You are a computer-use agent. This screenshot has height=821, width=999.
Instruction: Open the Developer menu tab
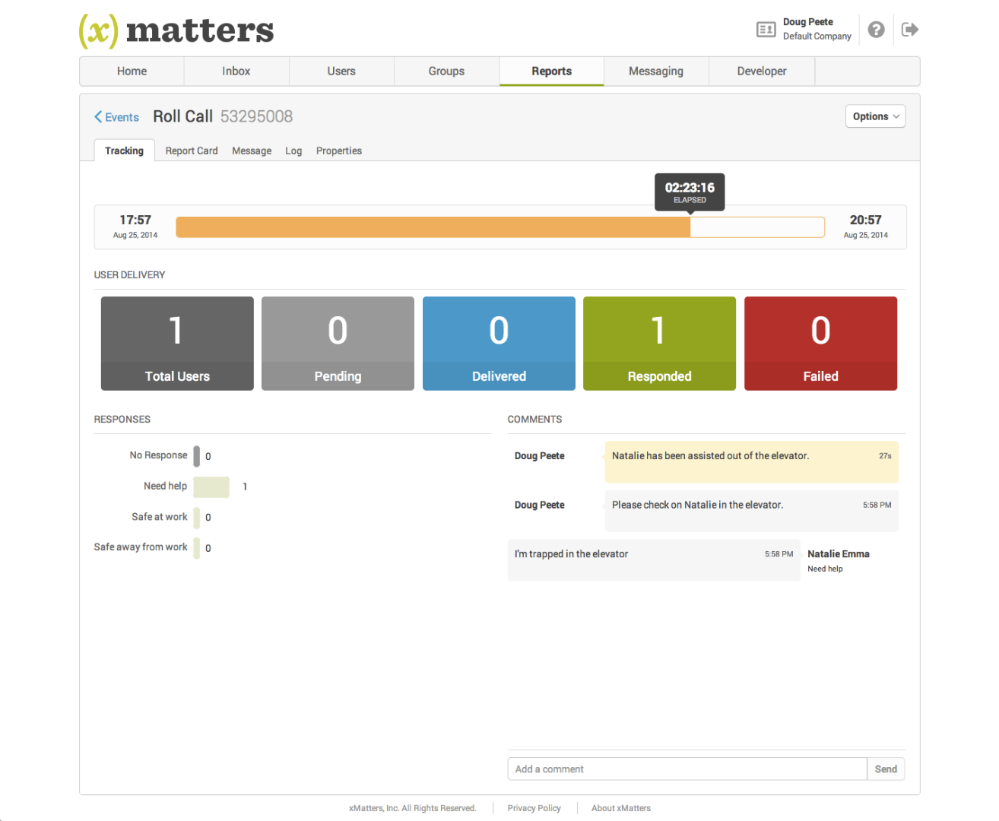pyautogui.click(x=762, y=71)
